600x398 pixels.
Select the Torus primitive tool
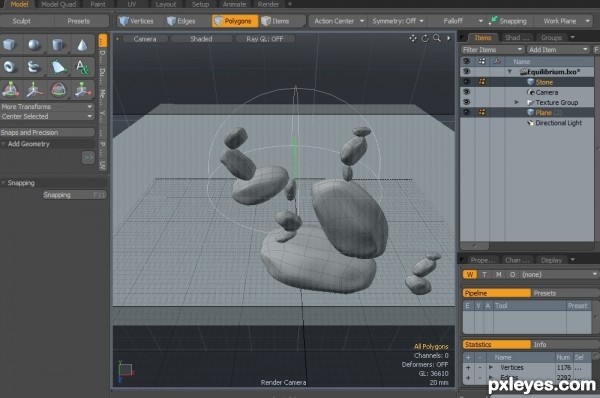coord(10,67)
